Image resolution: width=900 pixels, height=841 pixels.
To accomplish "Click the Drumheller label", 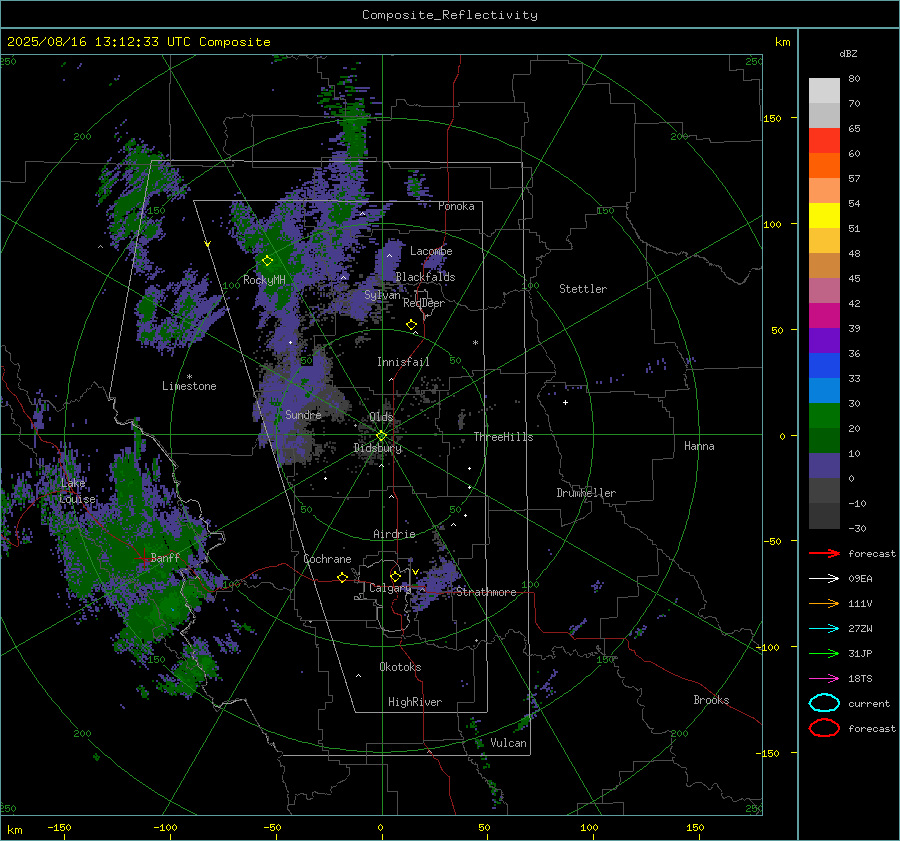I will point(586,493).
